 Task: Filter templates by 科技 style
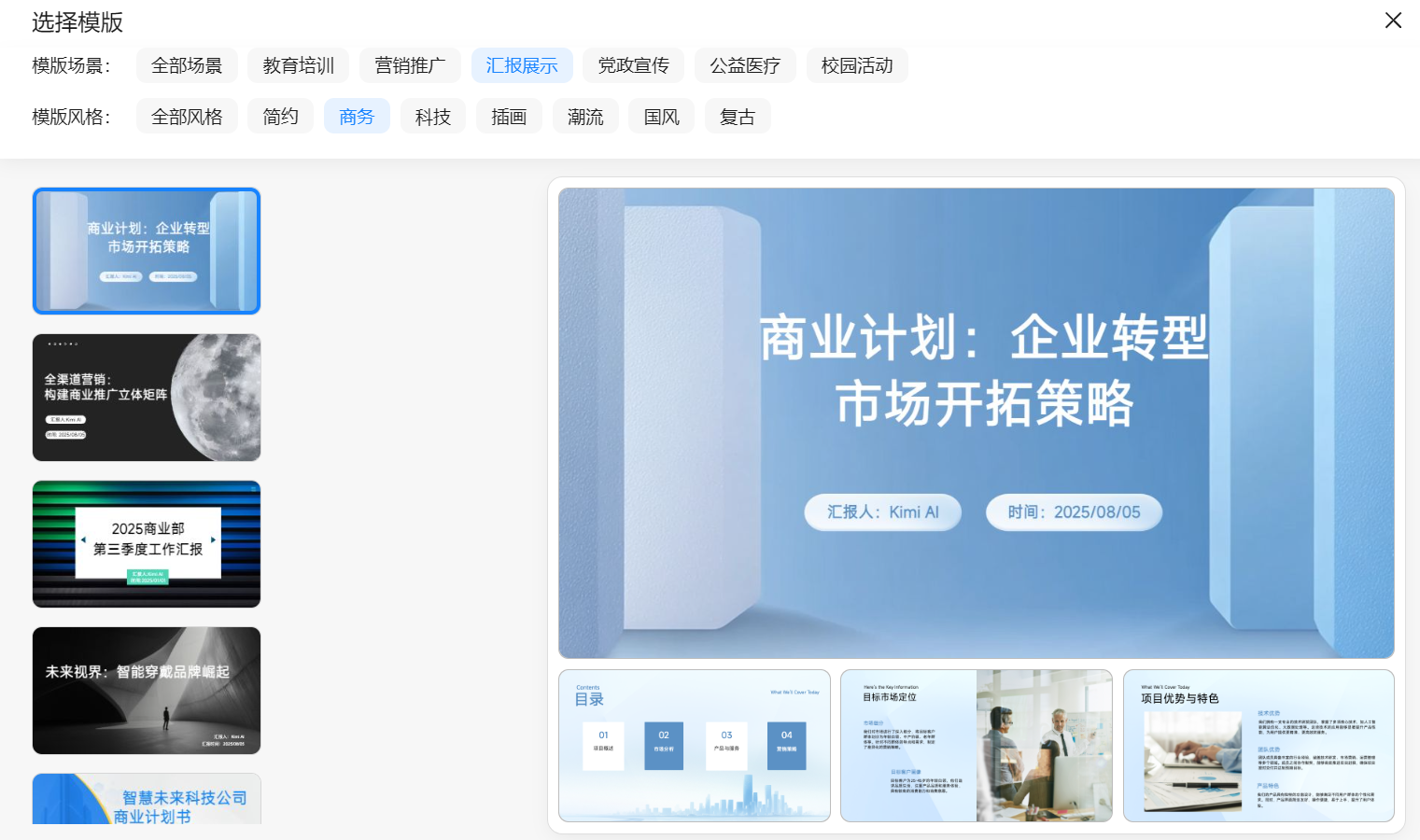point(433,117)
